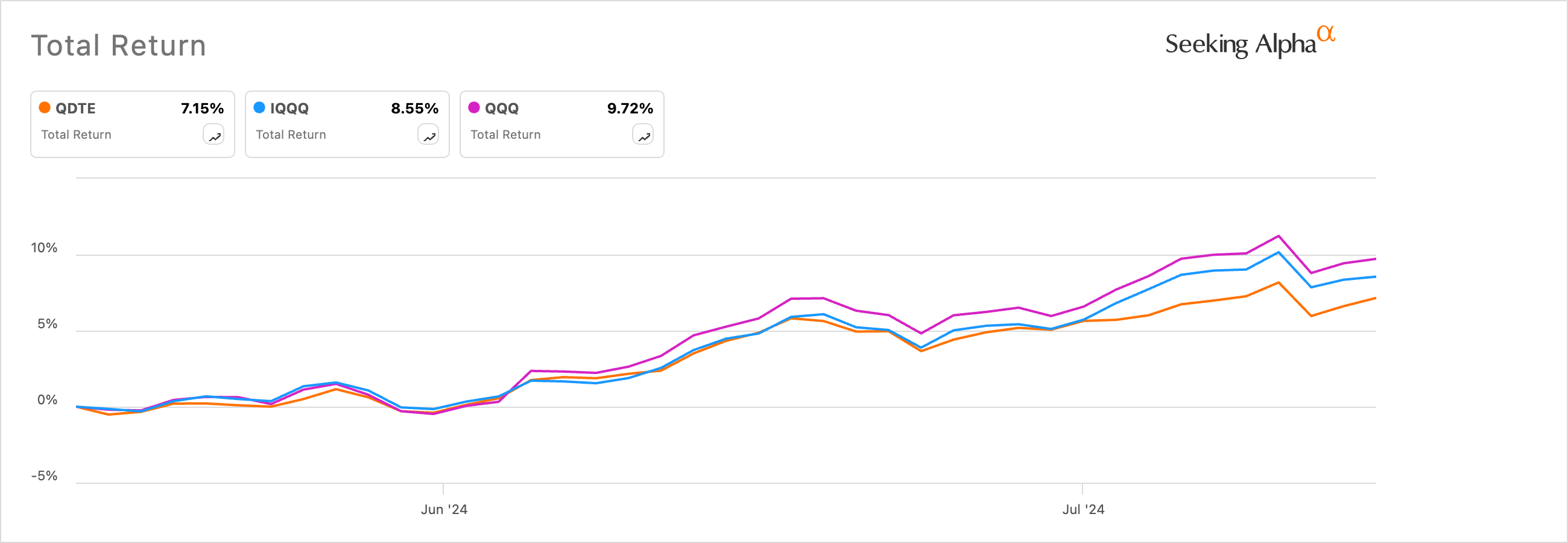The height and width of the screenshot is (543, 1568).
Task: Click the blue IQQQ legend dot
Action: (x=259, y=108)
